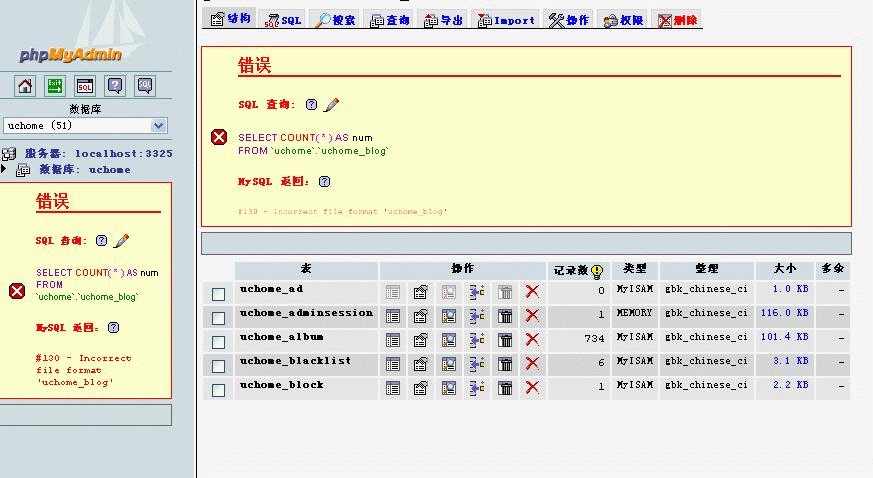873x478 pixels.
Task: Browse the uchome_album table icon
Action: [393, 340]
